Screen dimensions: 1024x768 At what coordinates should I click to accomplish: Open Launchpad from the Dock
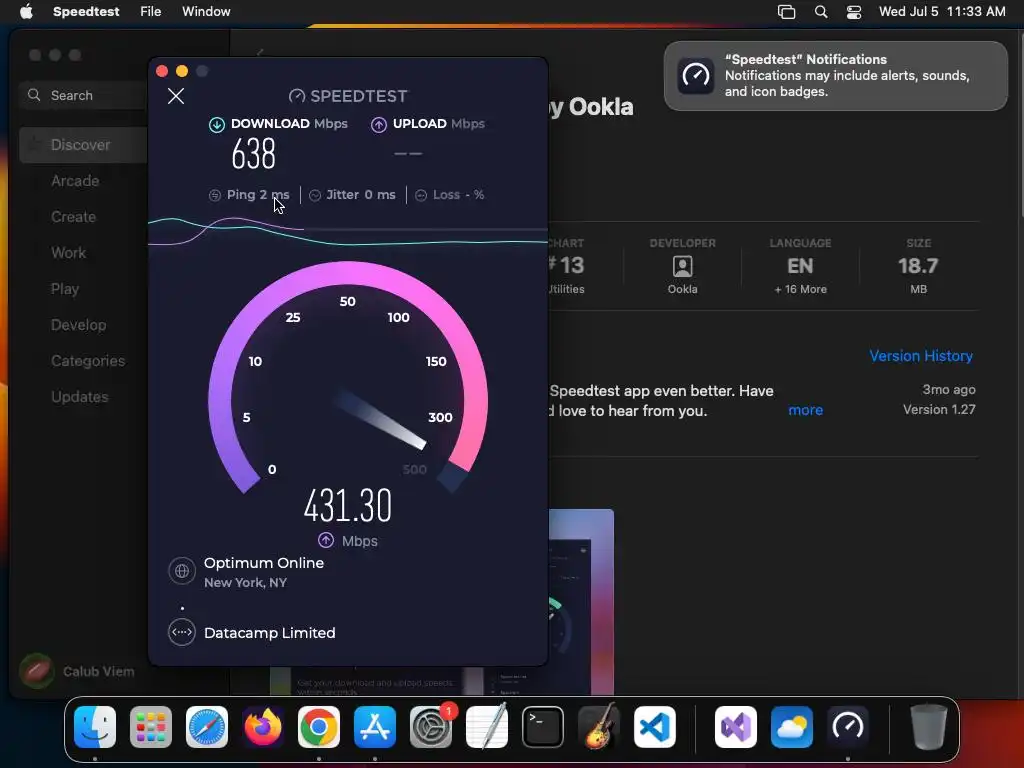(x=151, y=727)
